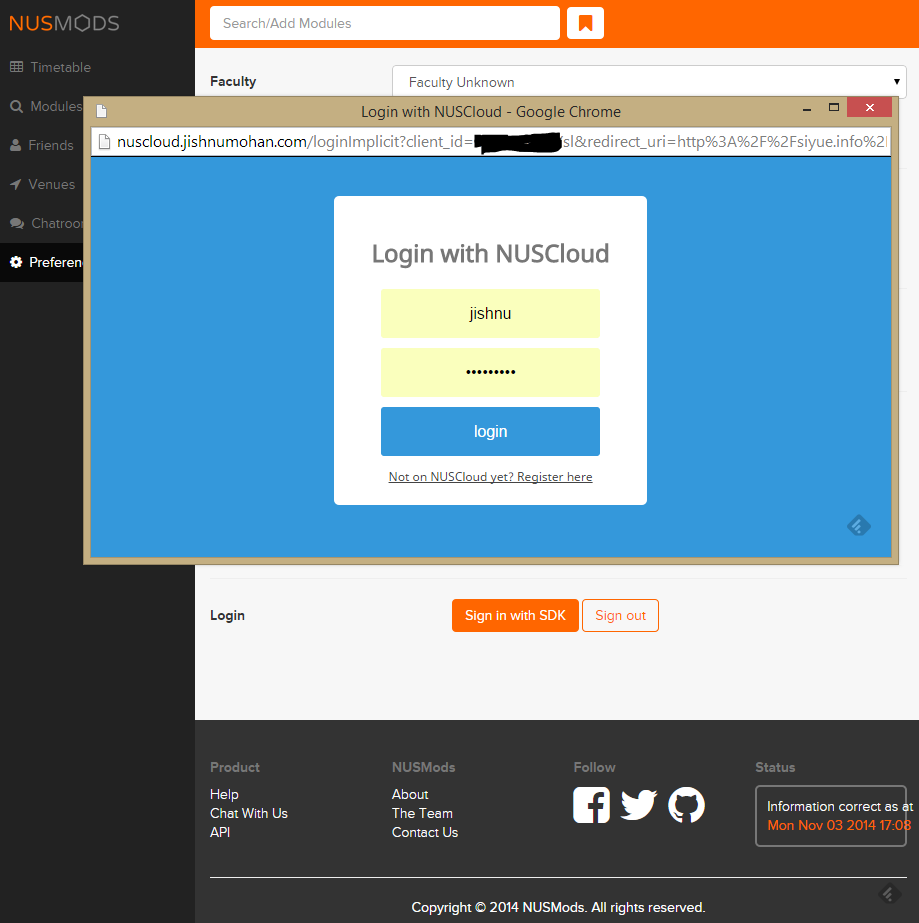Screen dimensions: 919x923
Task: Click the Venues arrow icon
Action: [x=16, y=184]
